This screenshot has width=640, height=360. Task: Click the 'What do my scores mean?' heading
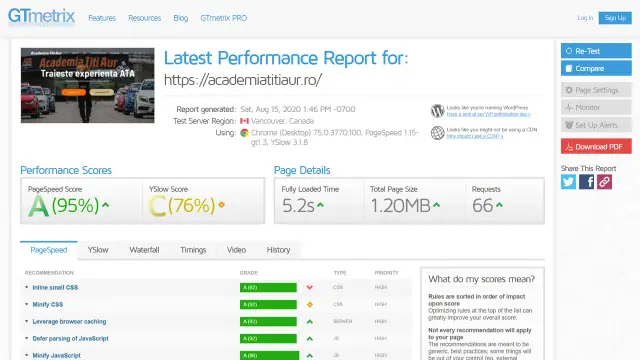tap(482, 279)
